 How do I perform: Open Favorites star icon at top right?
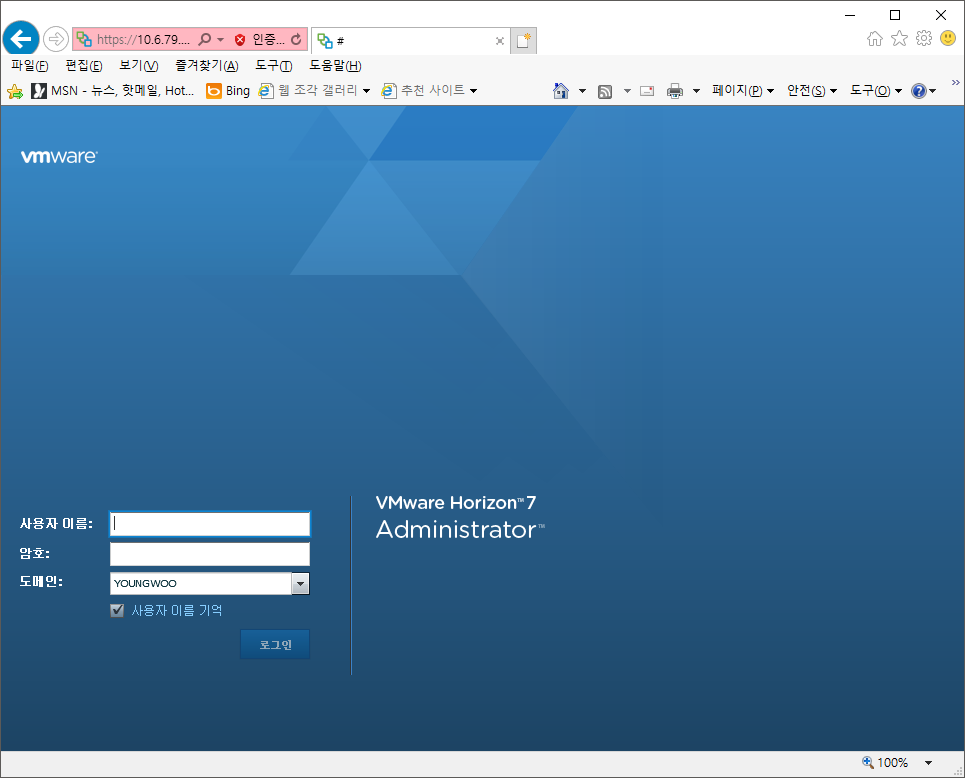click(899, 39)
